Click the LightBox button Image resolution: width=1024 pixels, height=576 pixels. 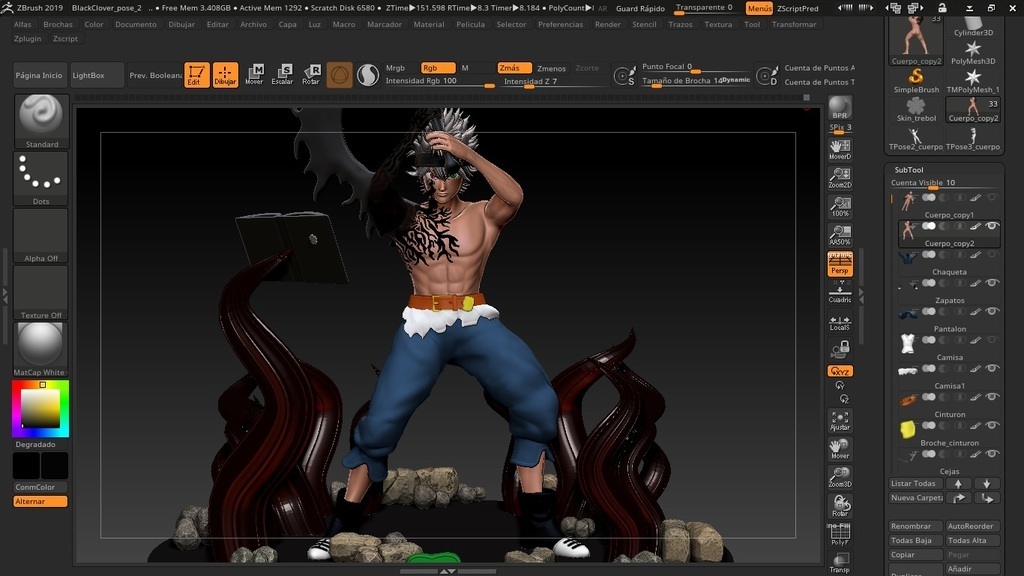click(96, 75)
